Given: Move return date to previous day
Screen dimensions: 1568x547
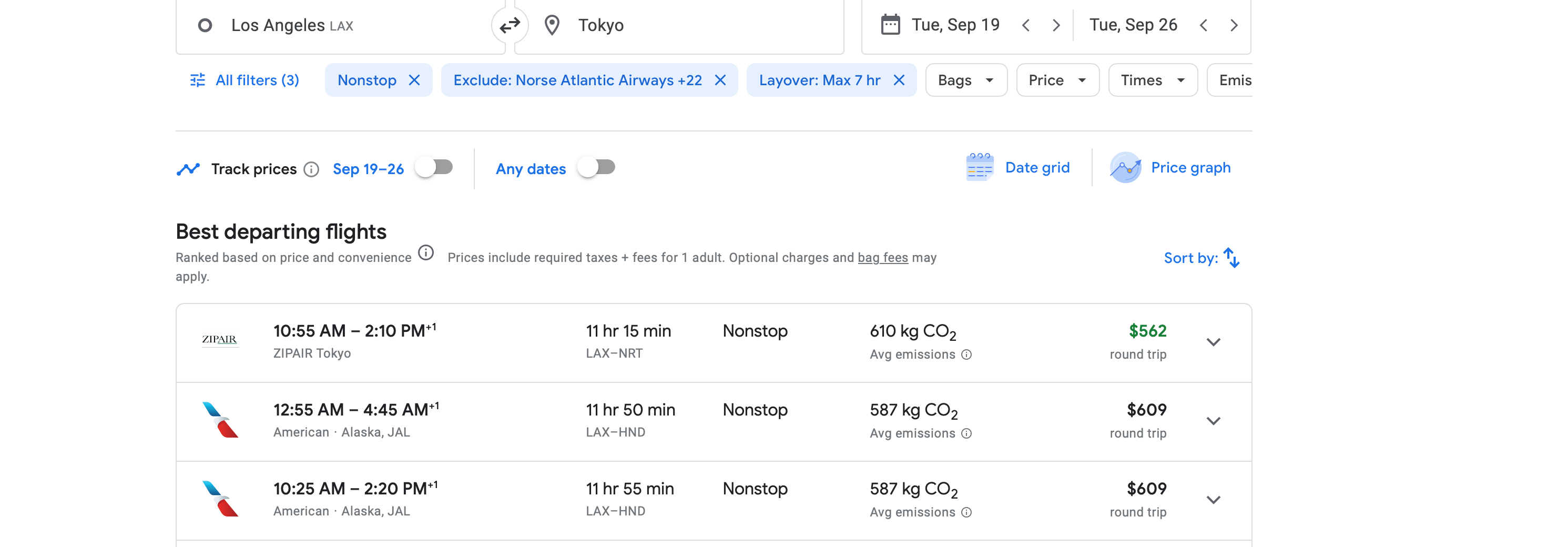Looking at the screenshot, I should 1204,25.
